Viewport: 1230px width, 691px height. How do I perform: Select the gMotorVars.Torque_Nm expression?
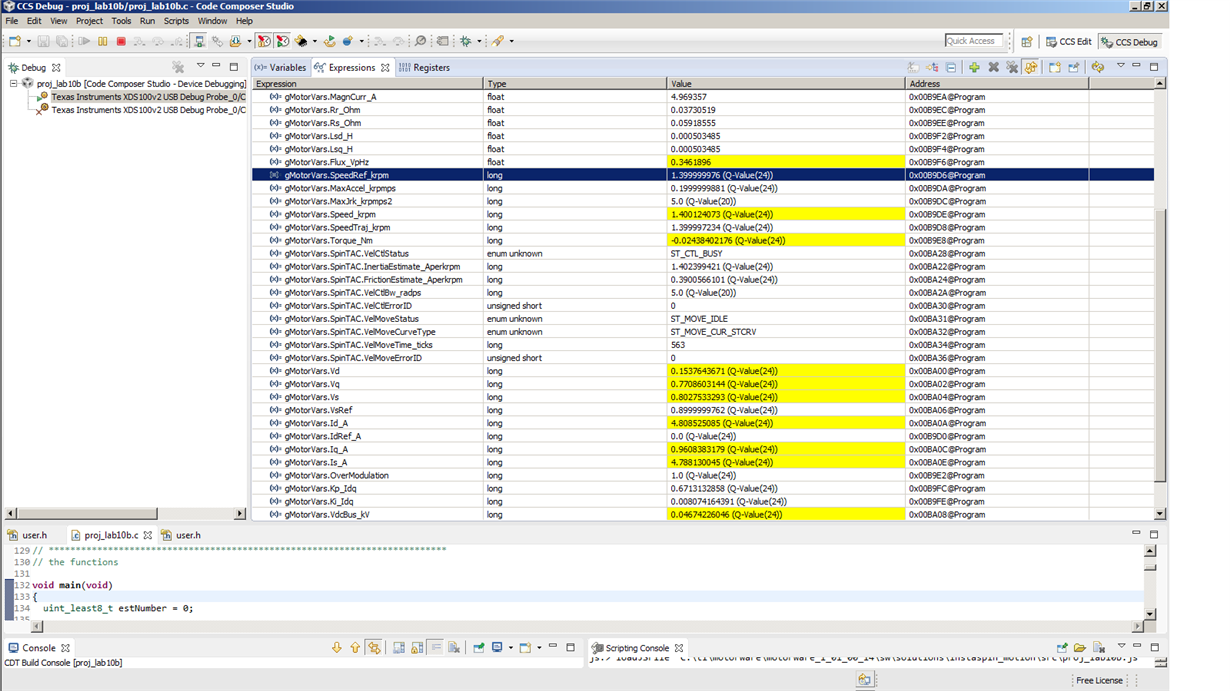coord(328,241)
